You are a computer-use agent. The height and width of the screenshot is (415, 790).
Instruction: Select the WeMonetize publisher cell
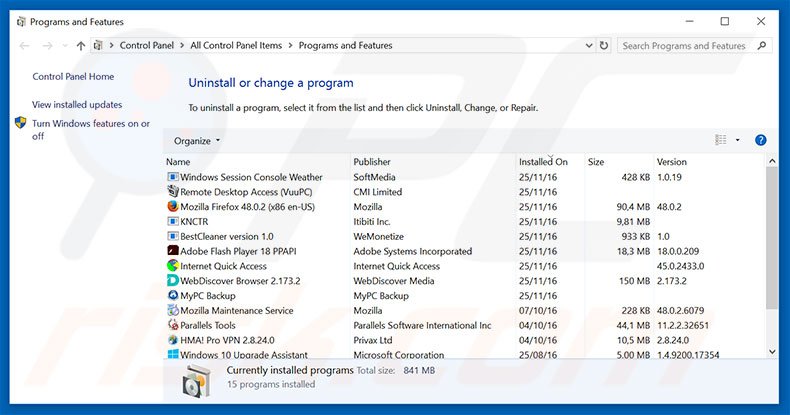click(x=378, y=236)
